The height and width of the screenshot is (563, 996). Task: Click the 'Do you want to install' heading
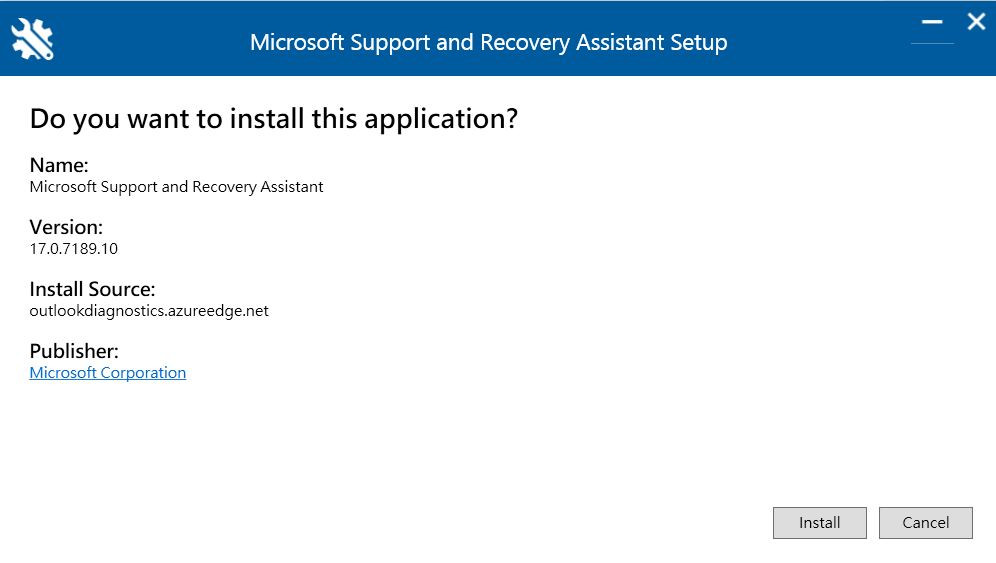[x=273, y=119]
